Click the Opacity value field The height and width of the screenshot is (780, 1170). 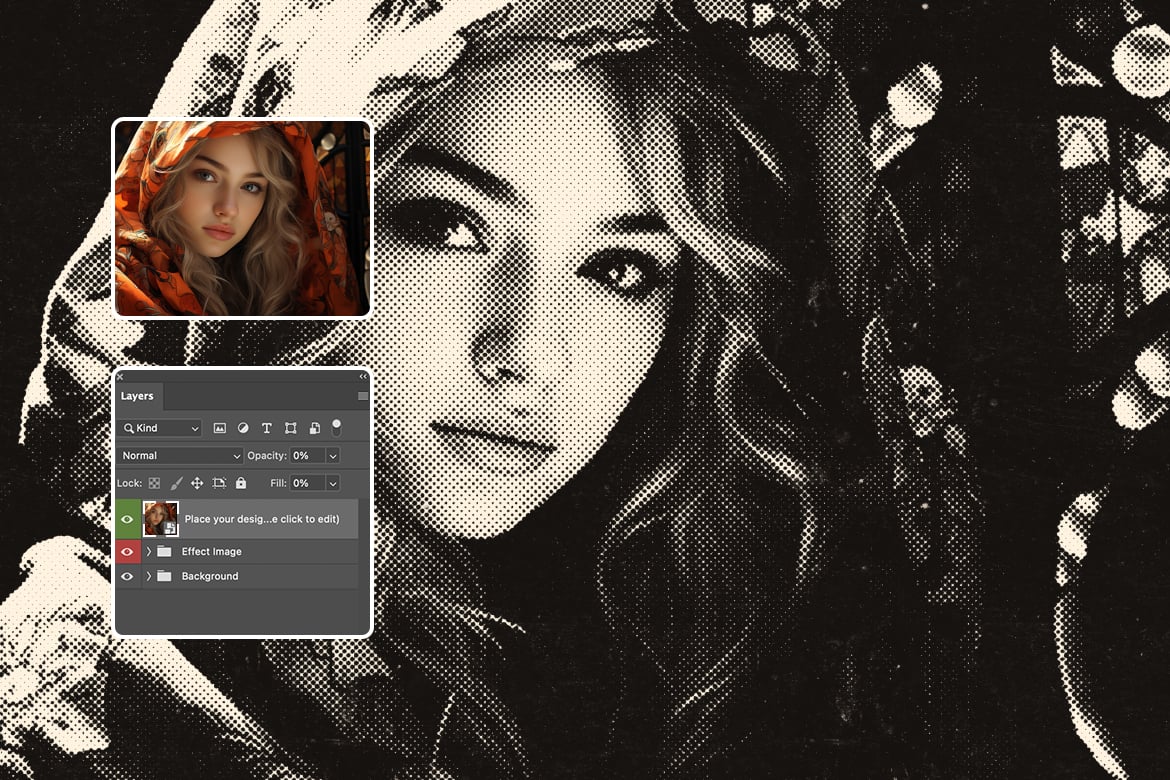click(307, 456)
